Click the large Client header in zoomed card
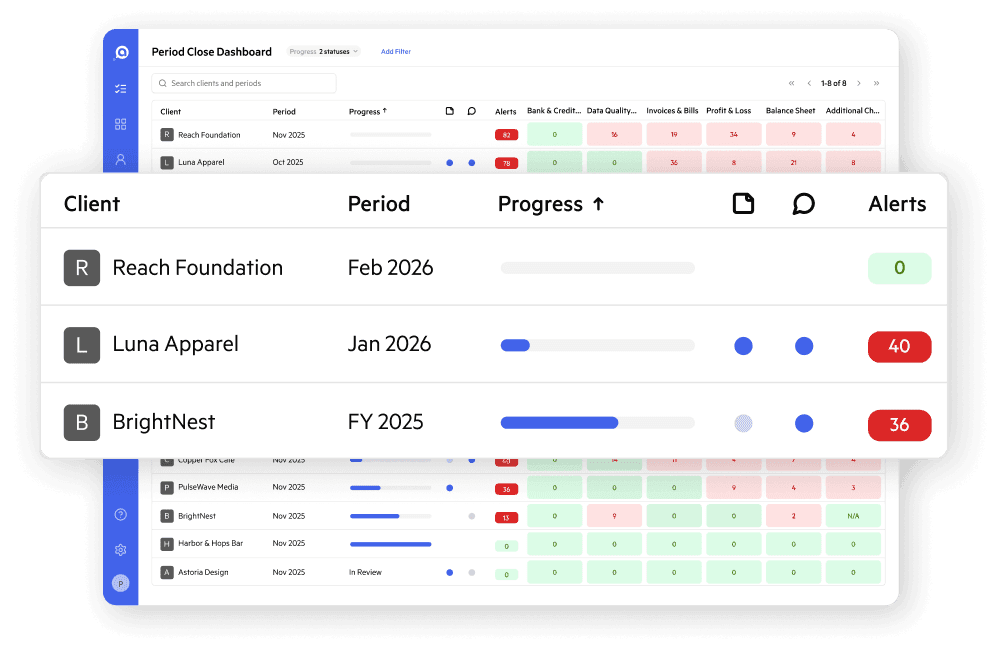Image resolution: width=1000 pixels, height=650 pixels. click(x=92, y=204)
